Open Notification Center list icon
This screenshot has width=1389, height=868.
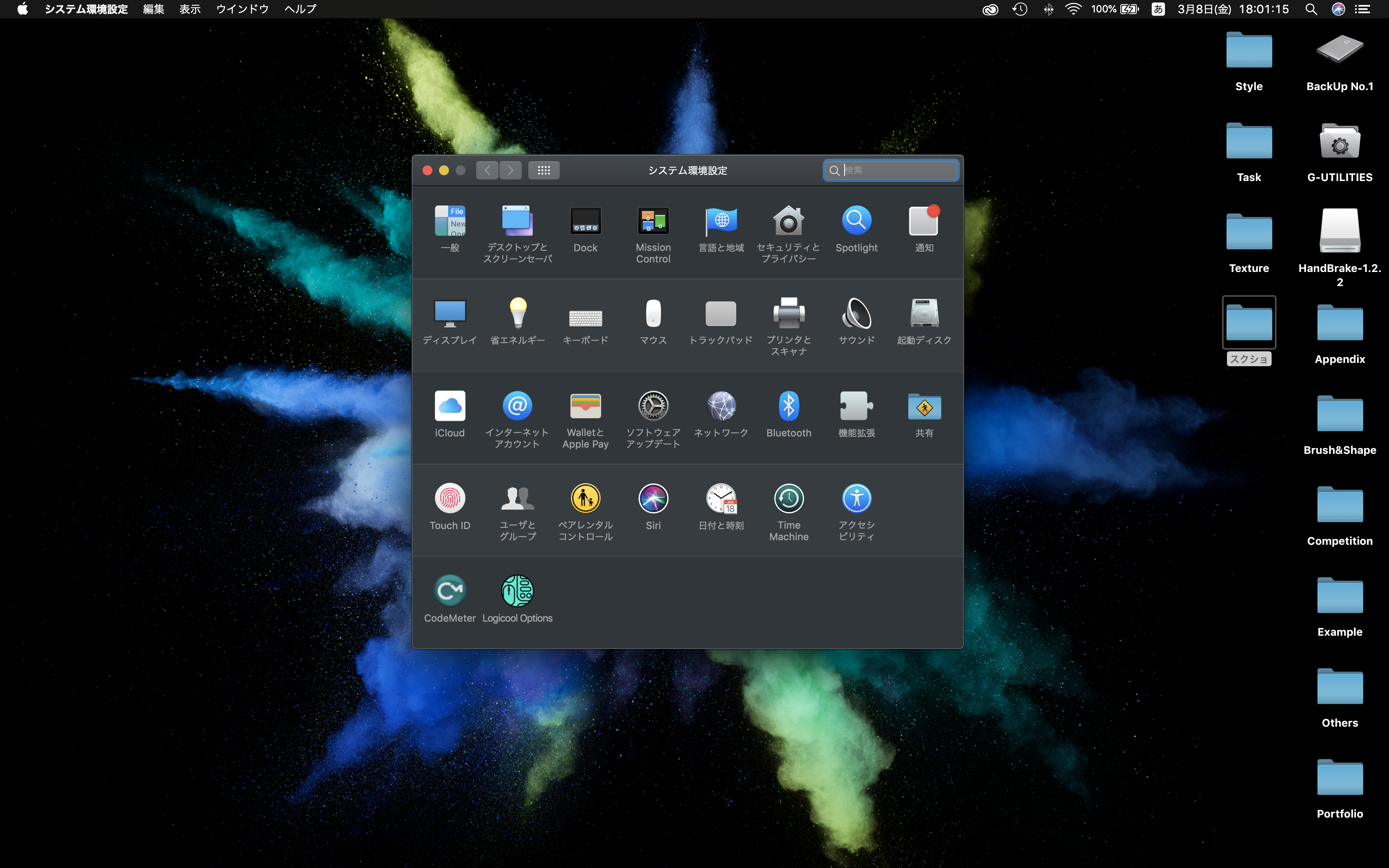pyautogui.click(x=1363, y=9)
